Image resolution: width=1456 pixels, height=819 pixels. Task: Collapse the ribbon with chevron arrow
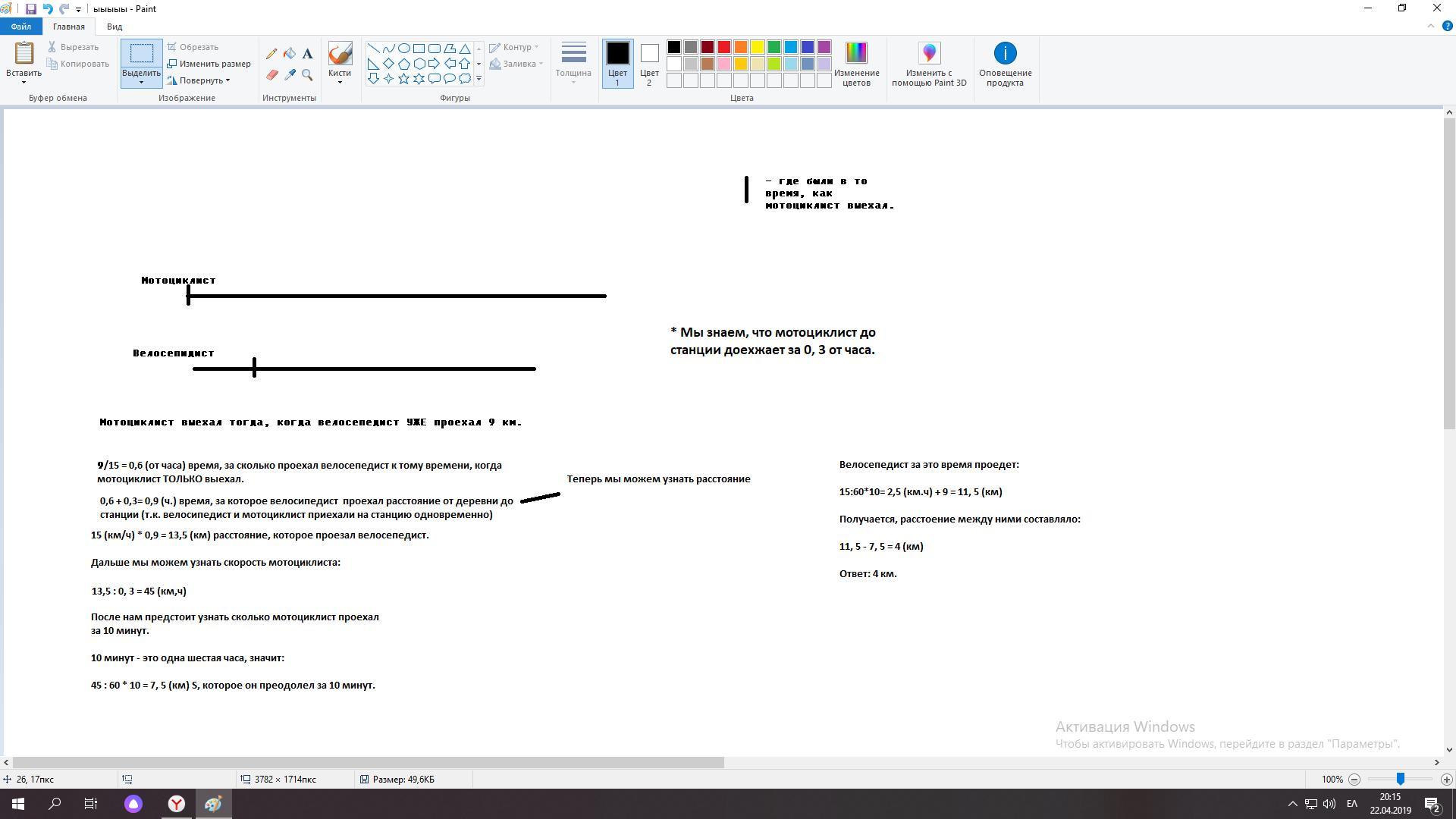[1431, 27]
